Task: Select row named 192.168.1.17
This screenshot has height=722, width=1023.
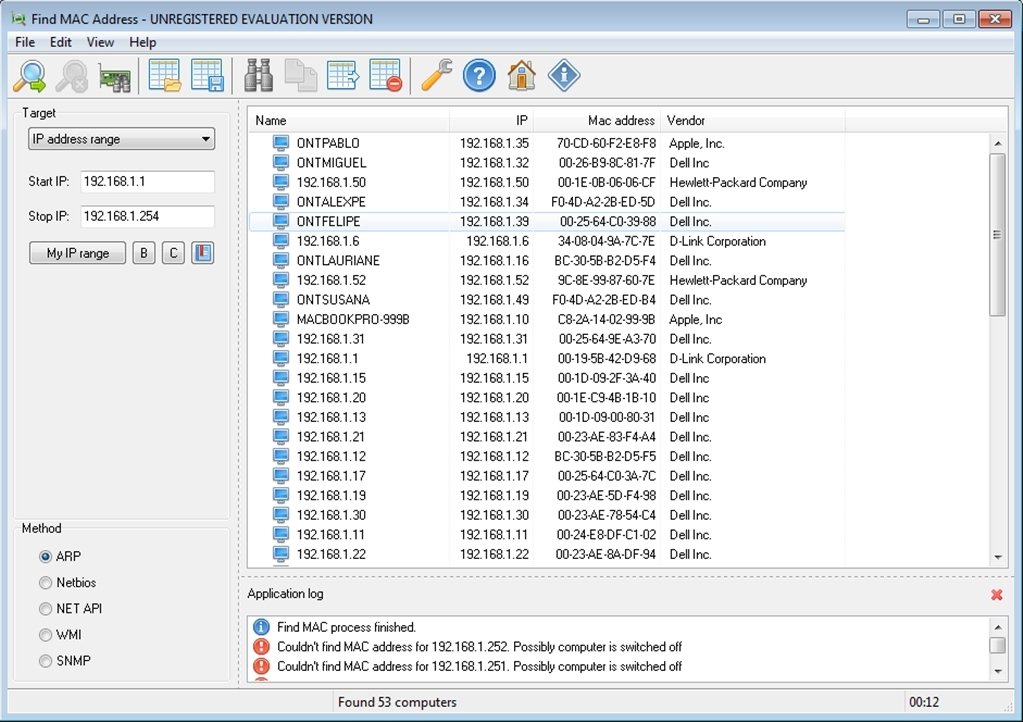Action: tap(547, 475)
